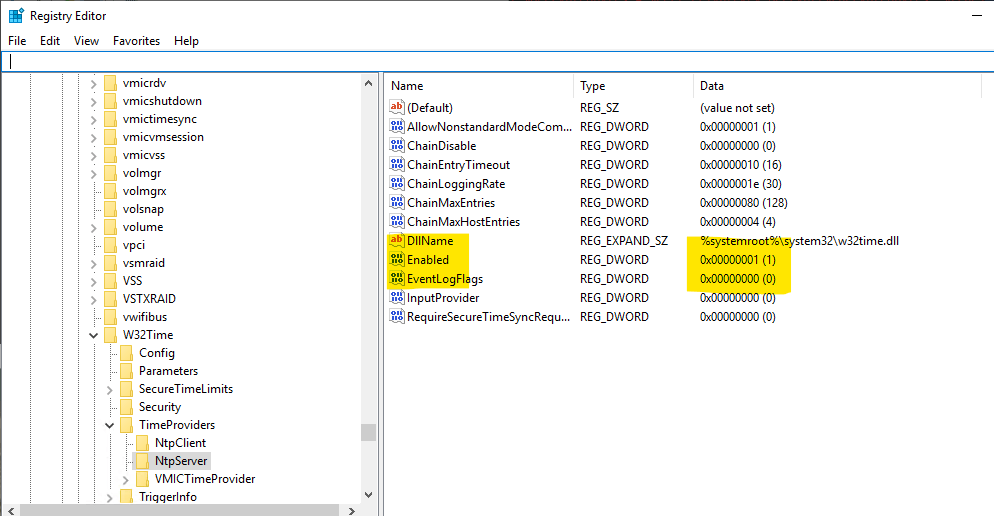Click the folder icon for VSS key
The image size is (994, 516).
coord(111,281)
